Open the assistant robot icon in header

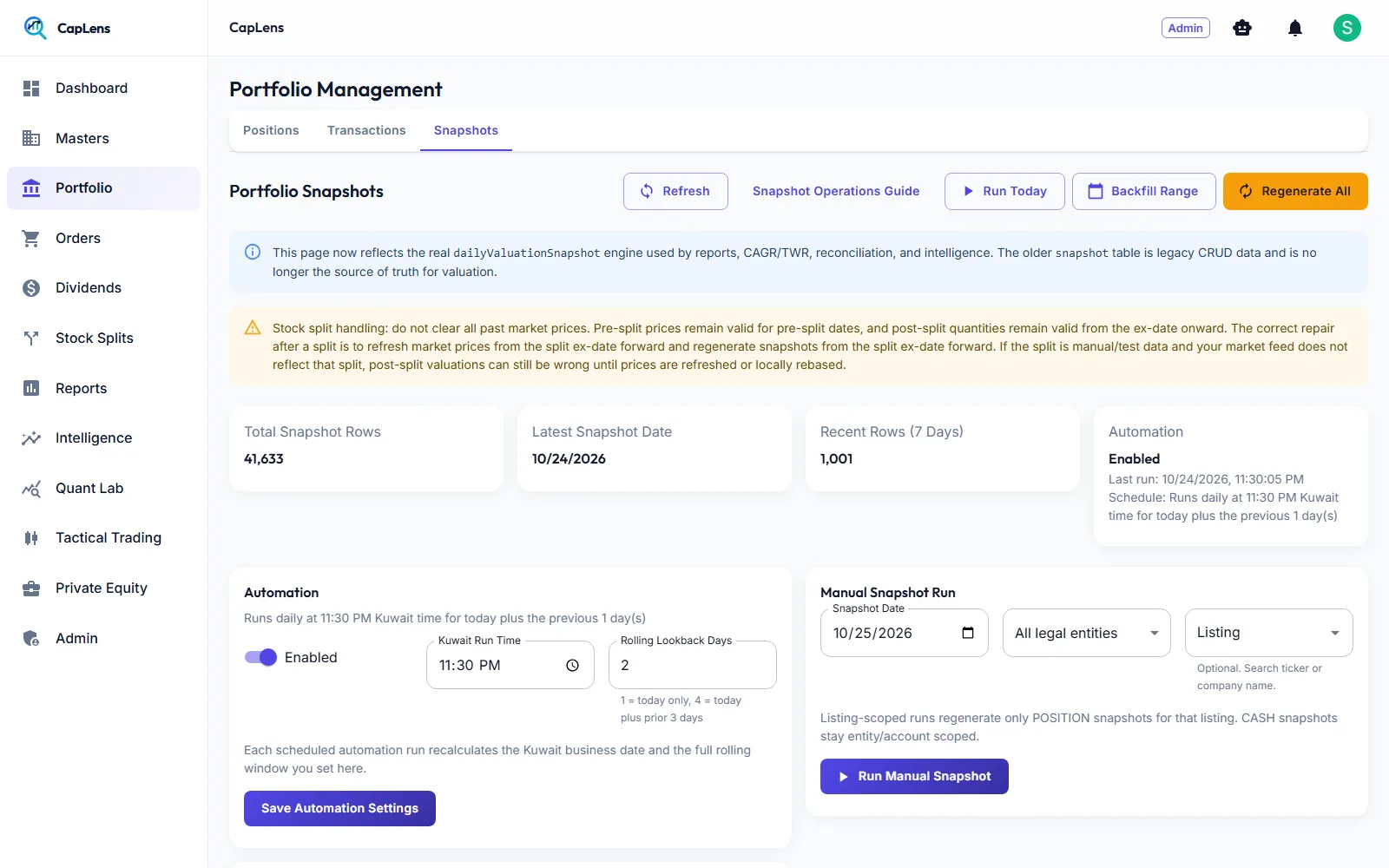1242,28
